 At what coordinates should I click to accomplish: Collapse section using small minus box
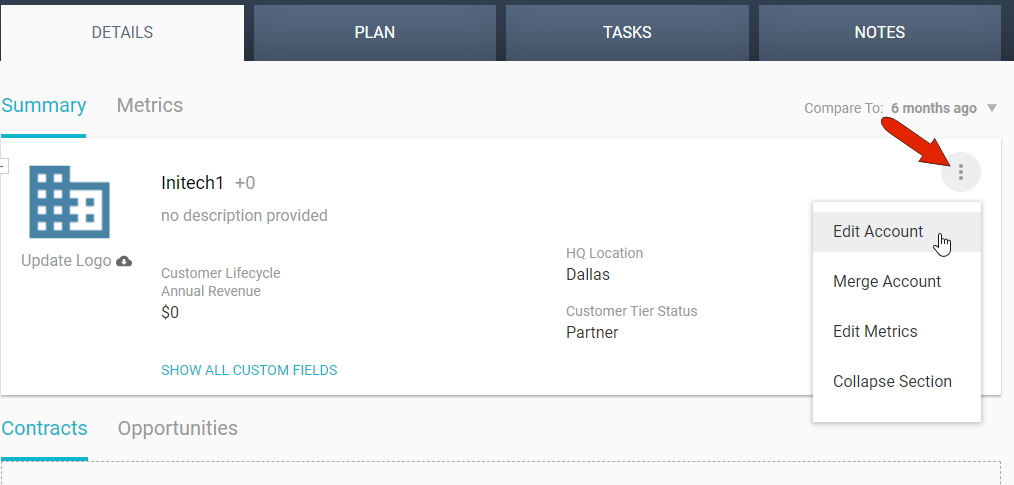[4, 165]
